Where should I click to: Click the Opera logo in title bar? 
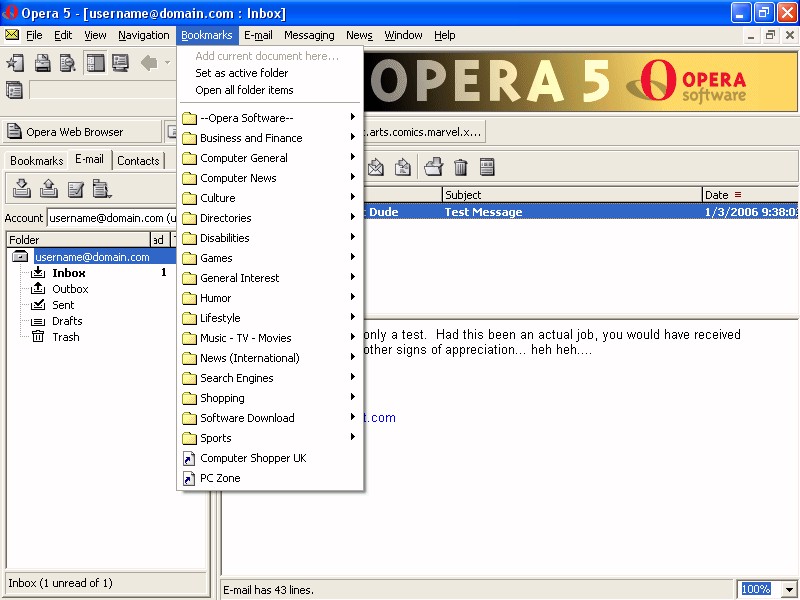tap(10, 12)
